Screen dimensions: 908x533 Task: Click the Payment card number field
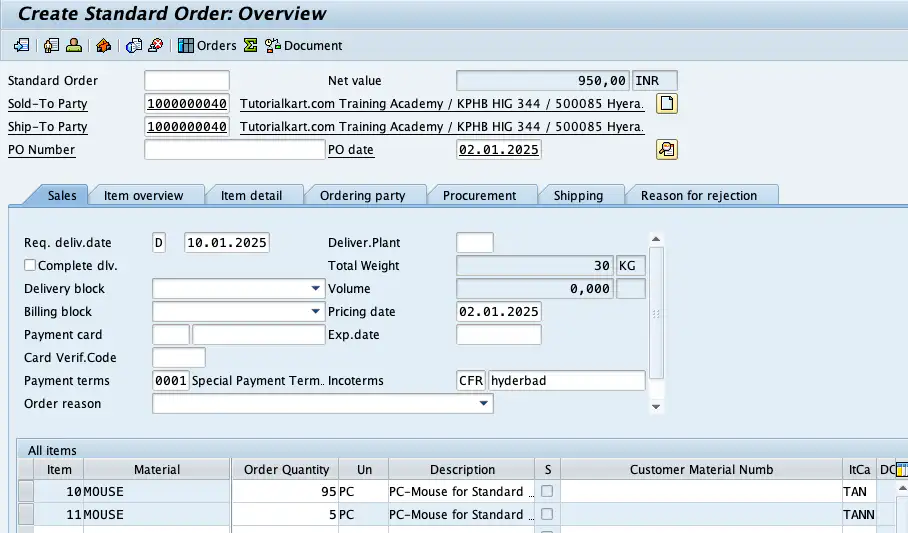point(258,334)
